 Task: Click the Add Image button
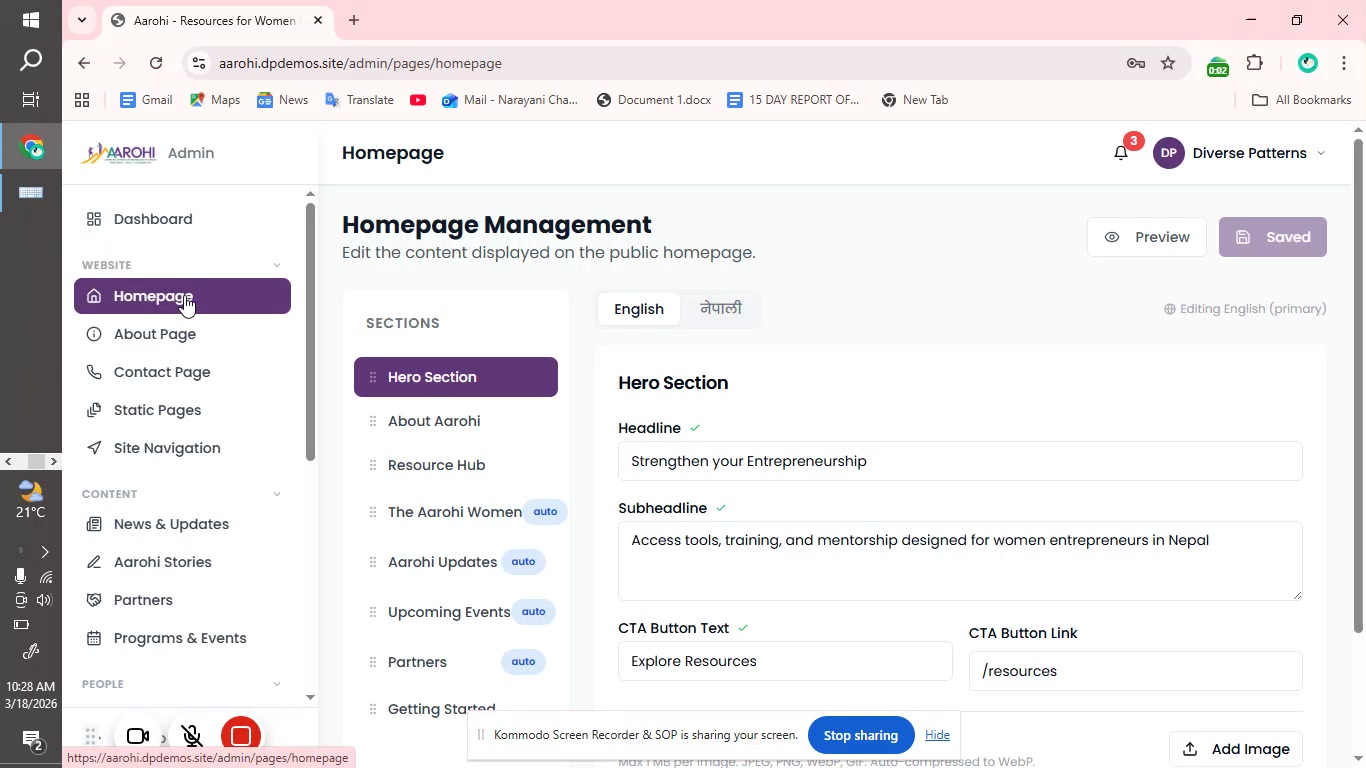(x=1236, y=749)
